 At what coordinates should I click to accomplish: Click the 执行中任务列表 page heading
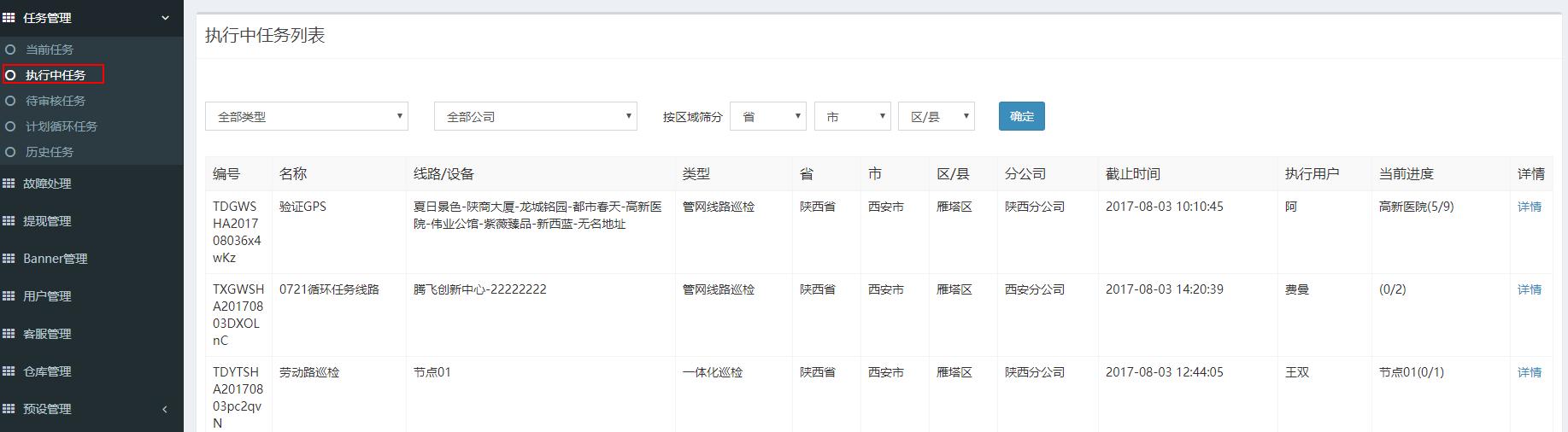point(265,36)
